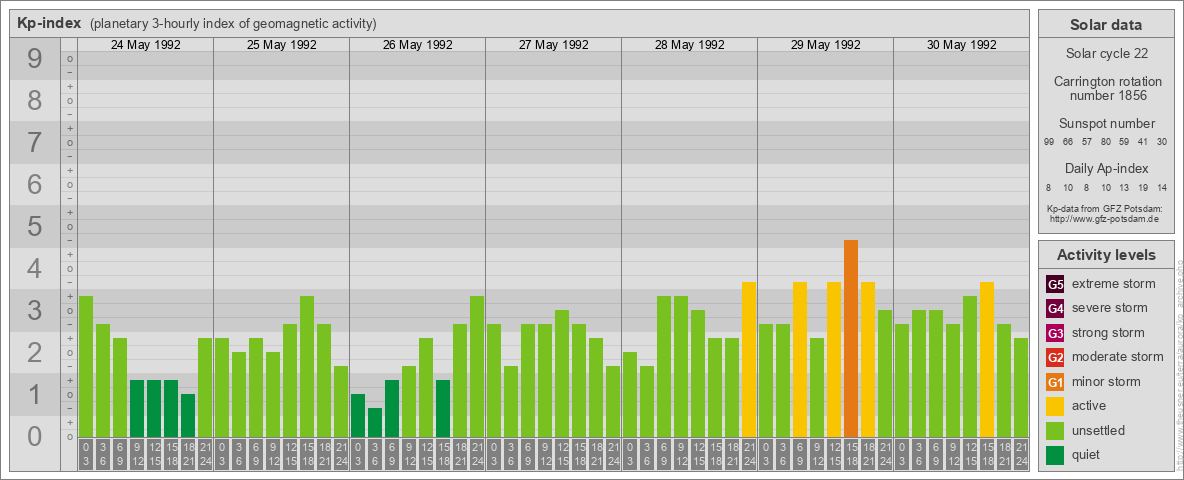Screen dimensions: 1184x480
Task: Click the light green unsettled swatch
Action: [x=1055, y=430]
